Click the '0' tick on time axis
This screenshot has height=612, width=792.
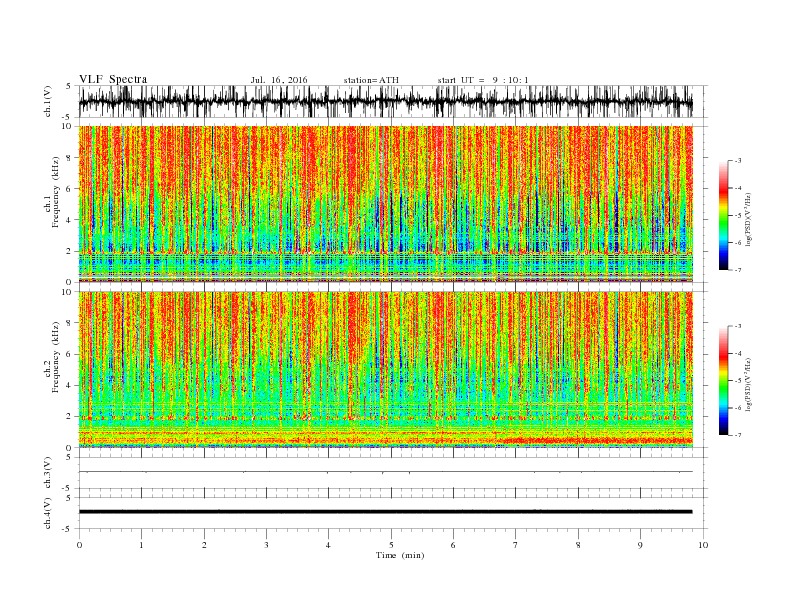(79, 545)
